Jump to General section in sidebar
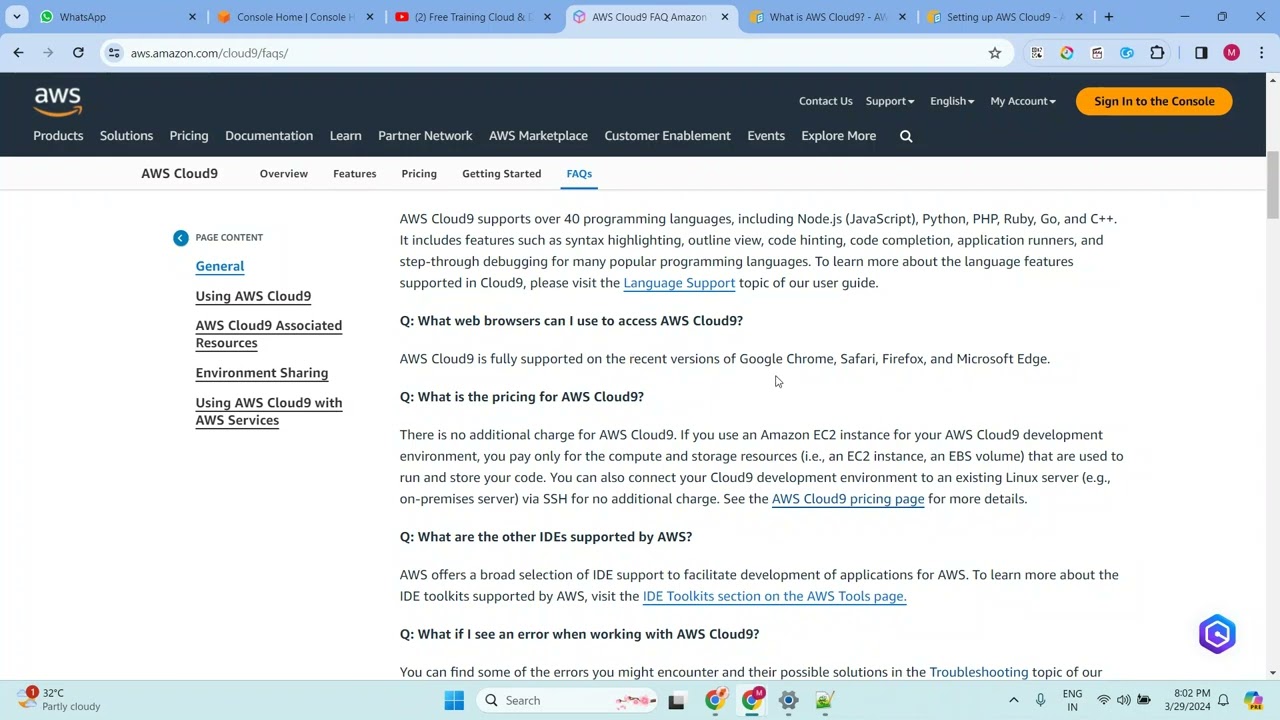 click(x=220, y=266)
